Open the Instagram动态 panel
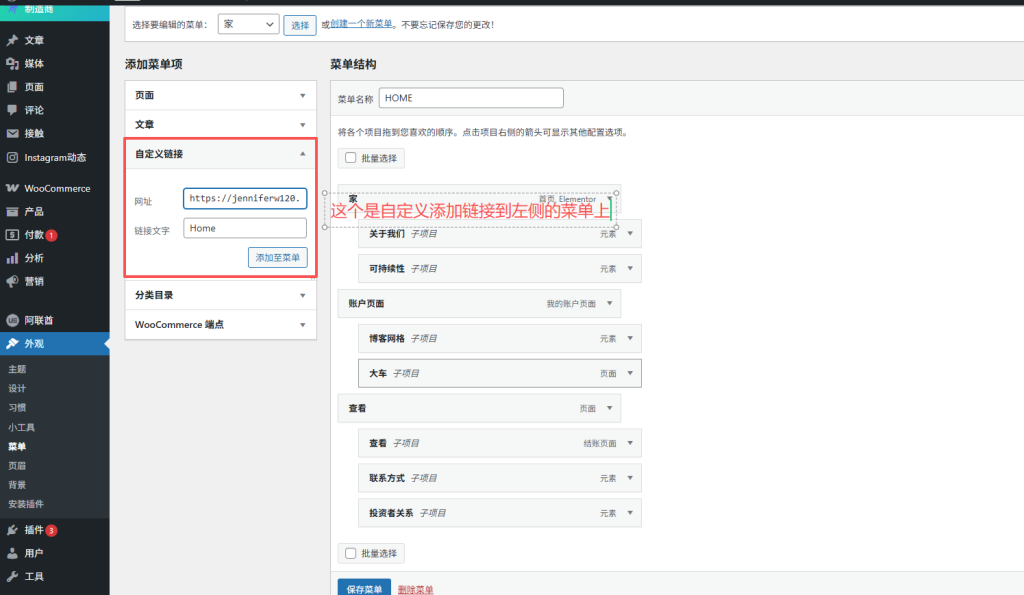The height and width of the screenshot is (595, 1024). [50, 158]
